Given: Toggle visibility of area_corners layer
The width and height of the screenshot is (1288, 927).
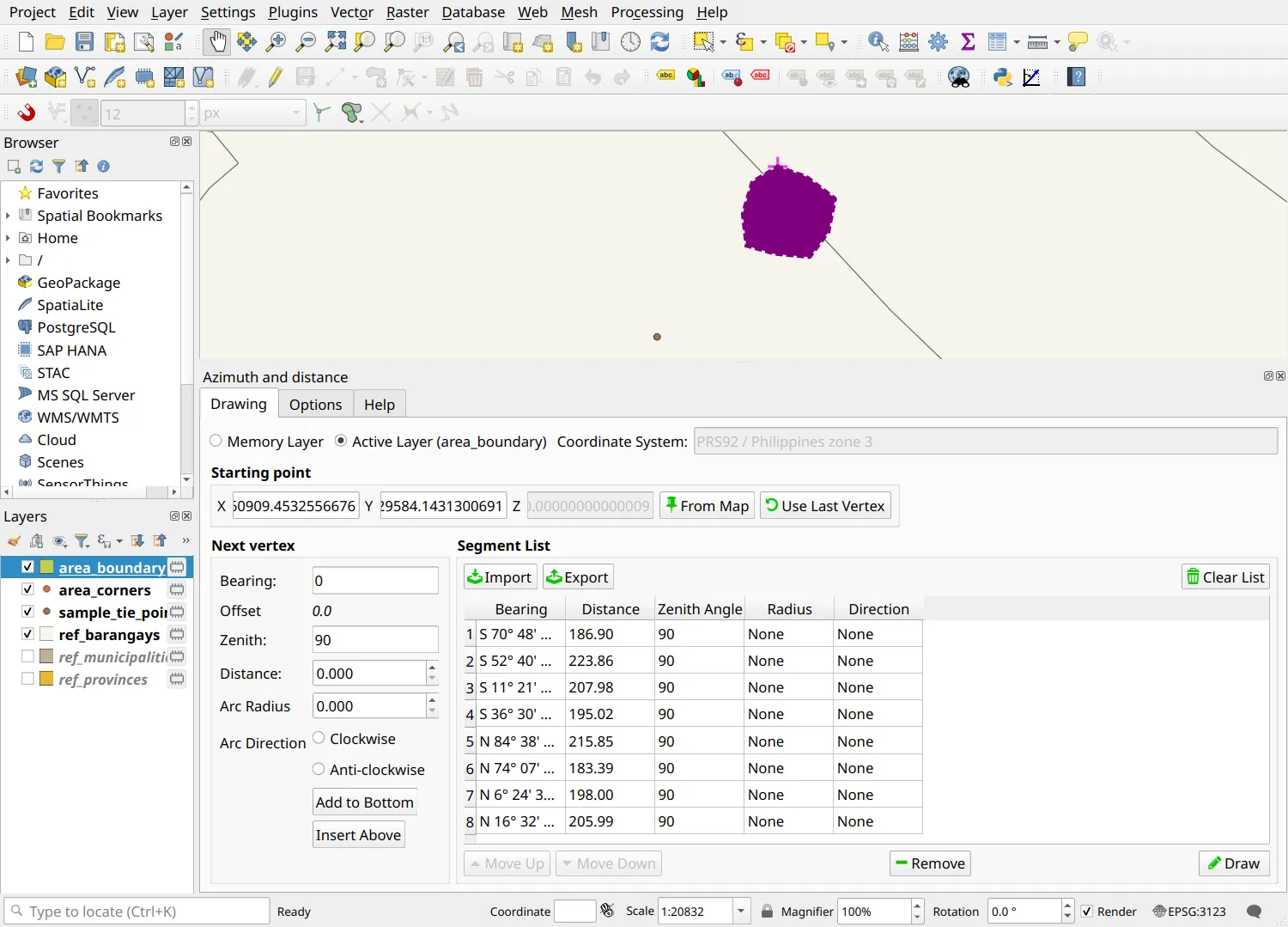Looking at the screenshot, I should click(27, 589).
